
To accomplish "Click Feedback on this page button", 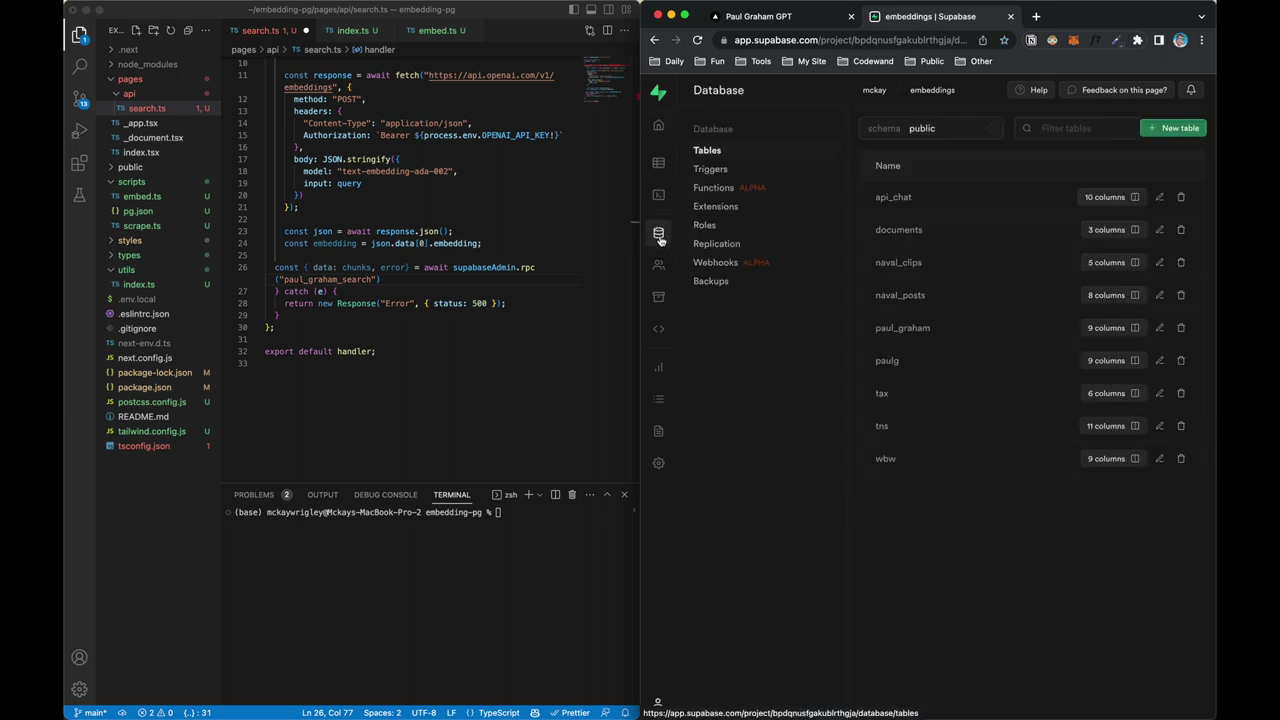I will (x=1117, y=90).
